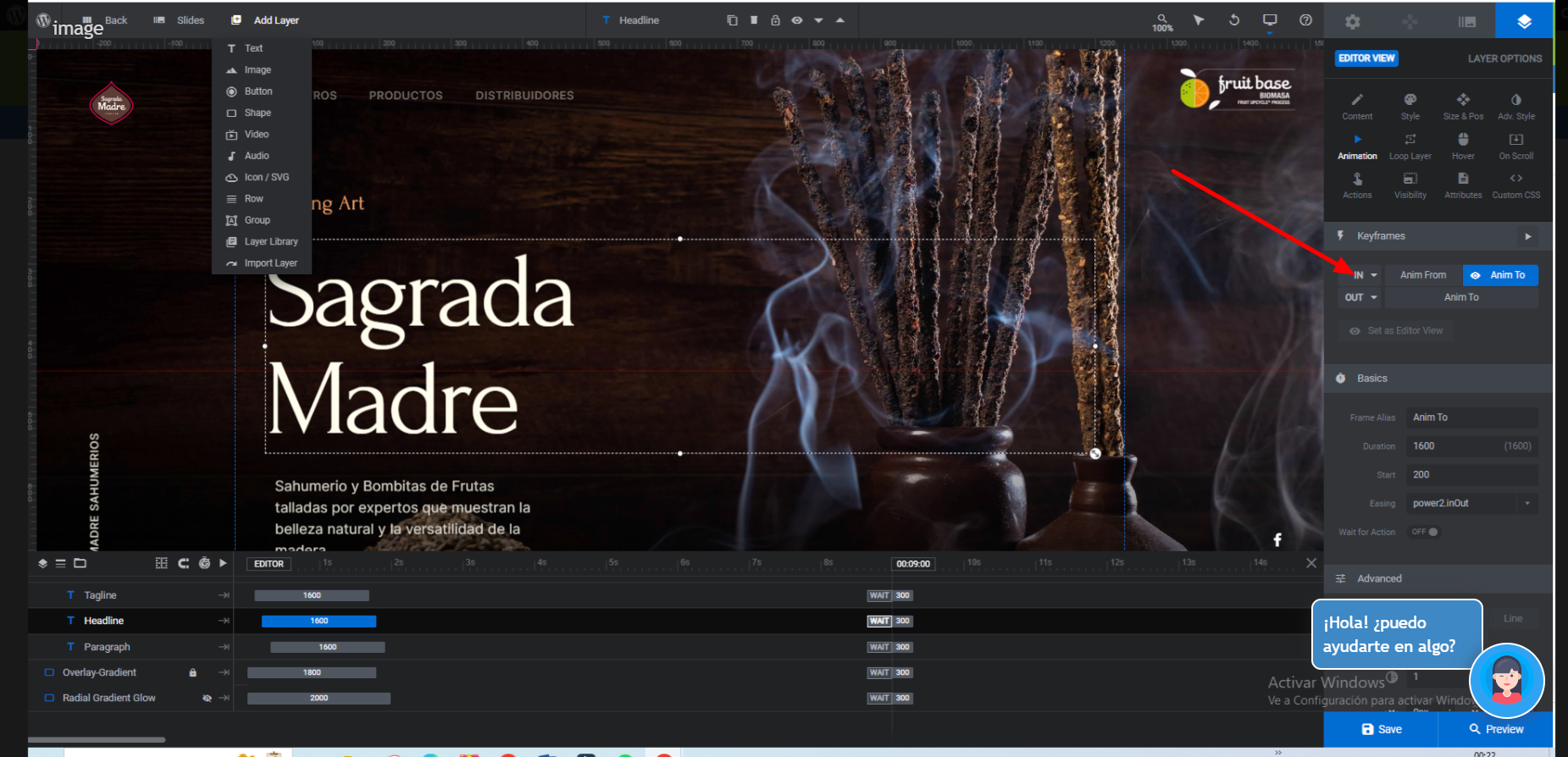This screenshot has width=1568, height=757.
Task: Open navigation options tab
Action: click(x=1410, y=21)
